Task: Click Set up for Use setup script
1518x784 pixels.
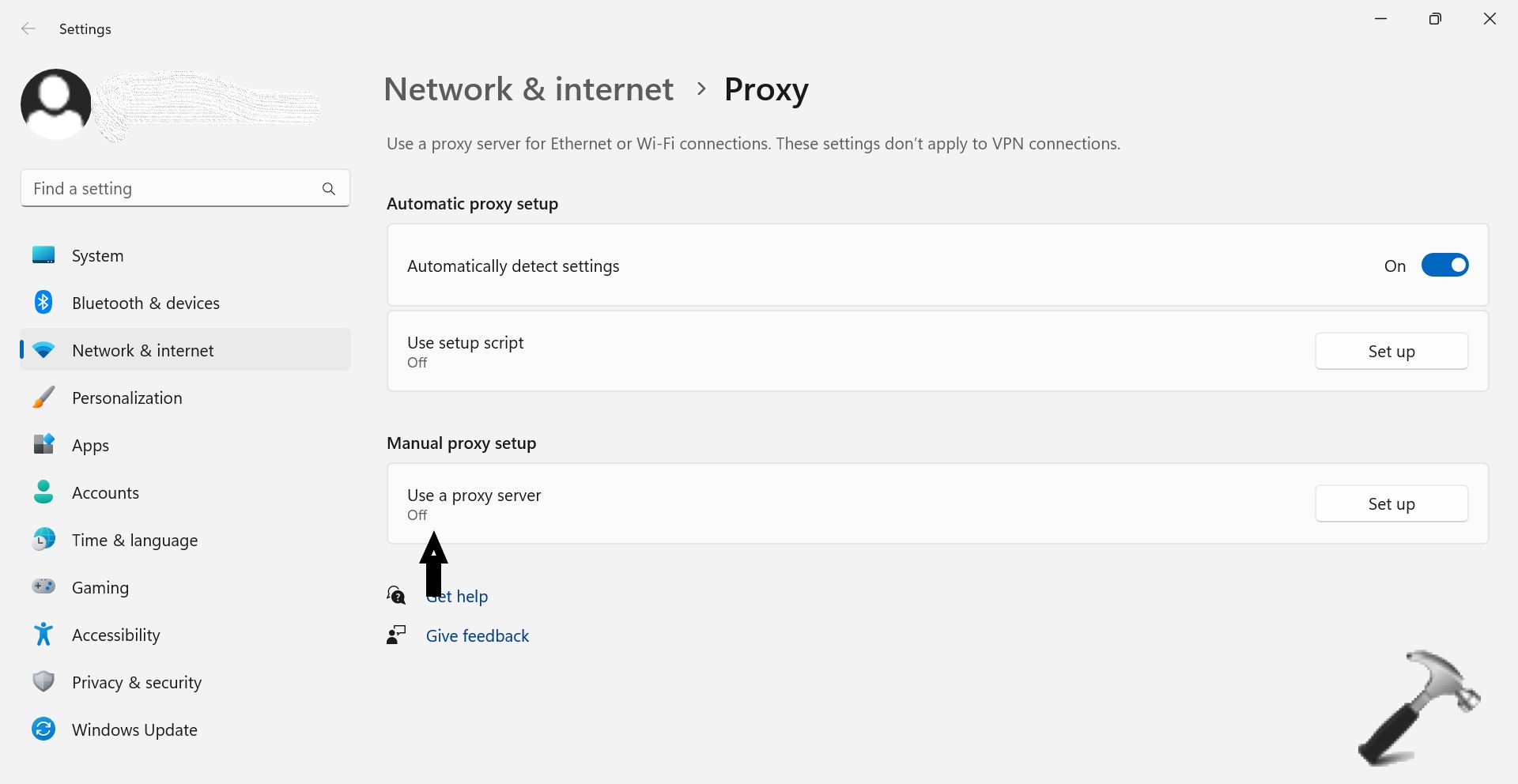Action: pyautogui.click(x=1391, y=351)
